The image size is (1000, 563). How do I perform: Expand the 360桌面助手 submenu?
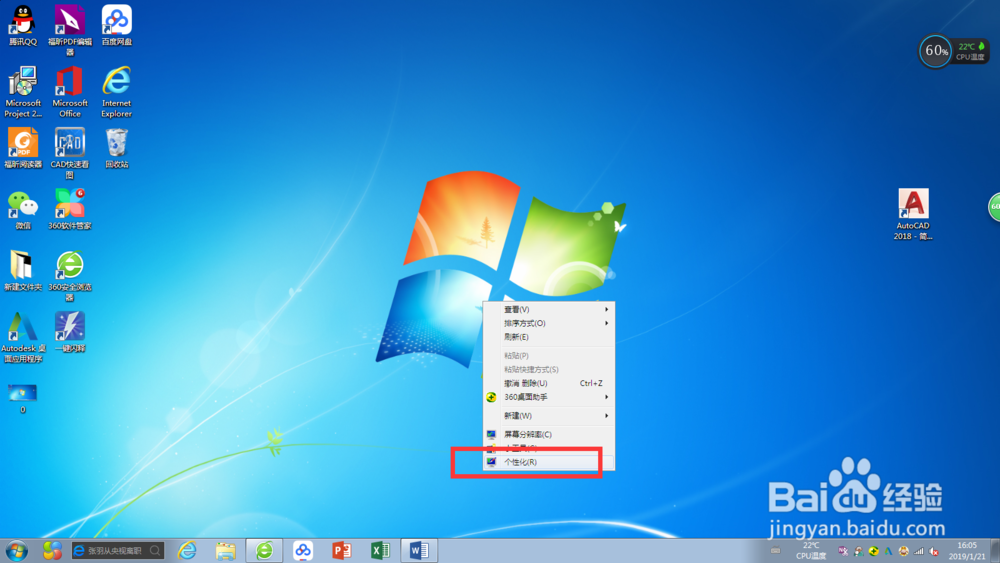548,397
